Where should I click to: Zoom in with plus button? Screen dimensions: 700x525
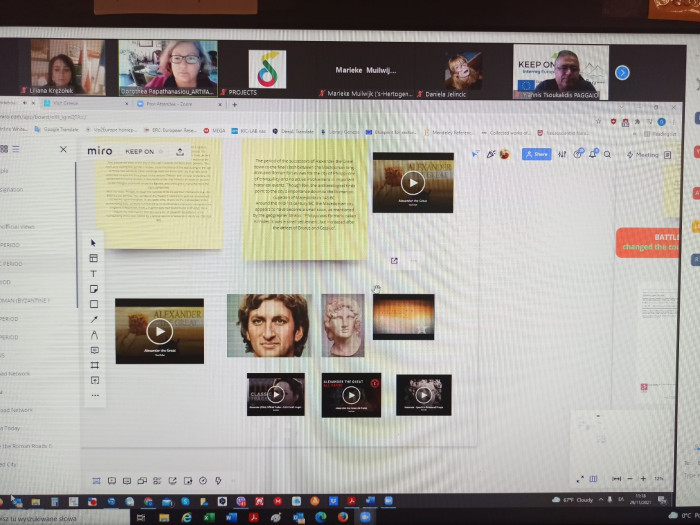(x=643, y=479)
